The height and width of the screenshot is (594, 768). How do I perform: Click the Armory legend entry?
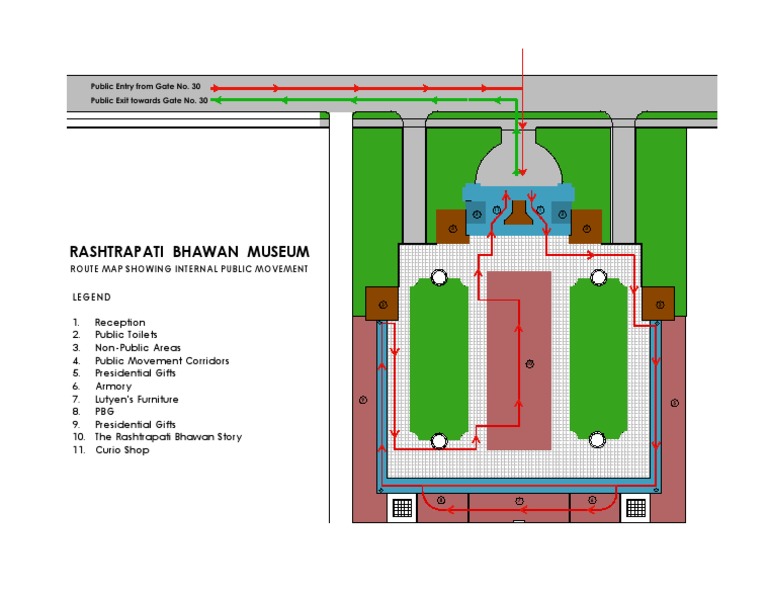click(113, 386)
